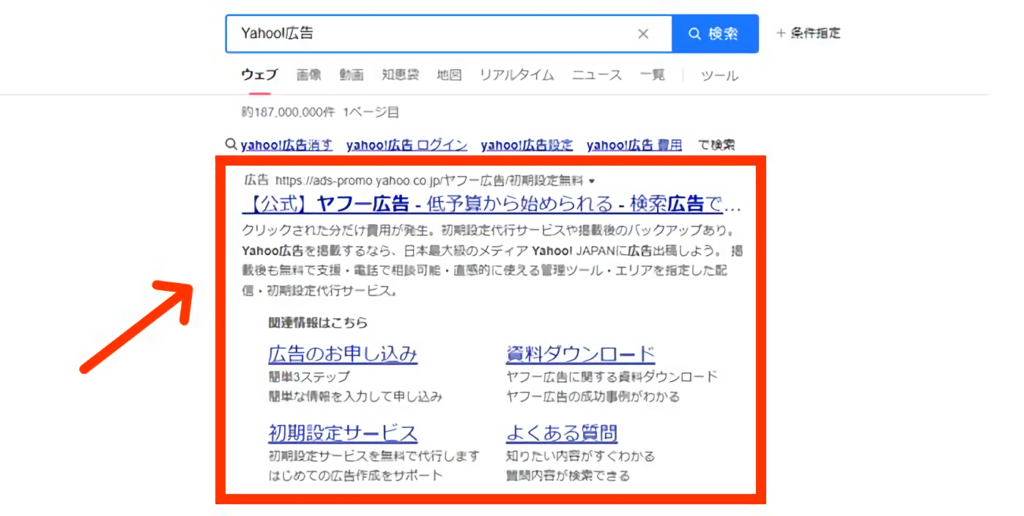Click the 簡単な情報を入力して申し込み text
The width and height of the screenshot is (1024, 516).
tap(356, 396)
